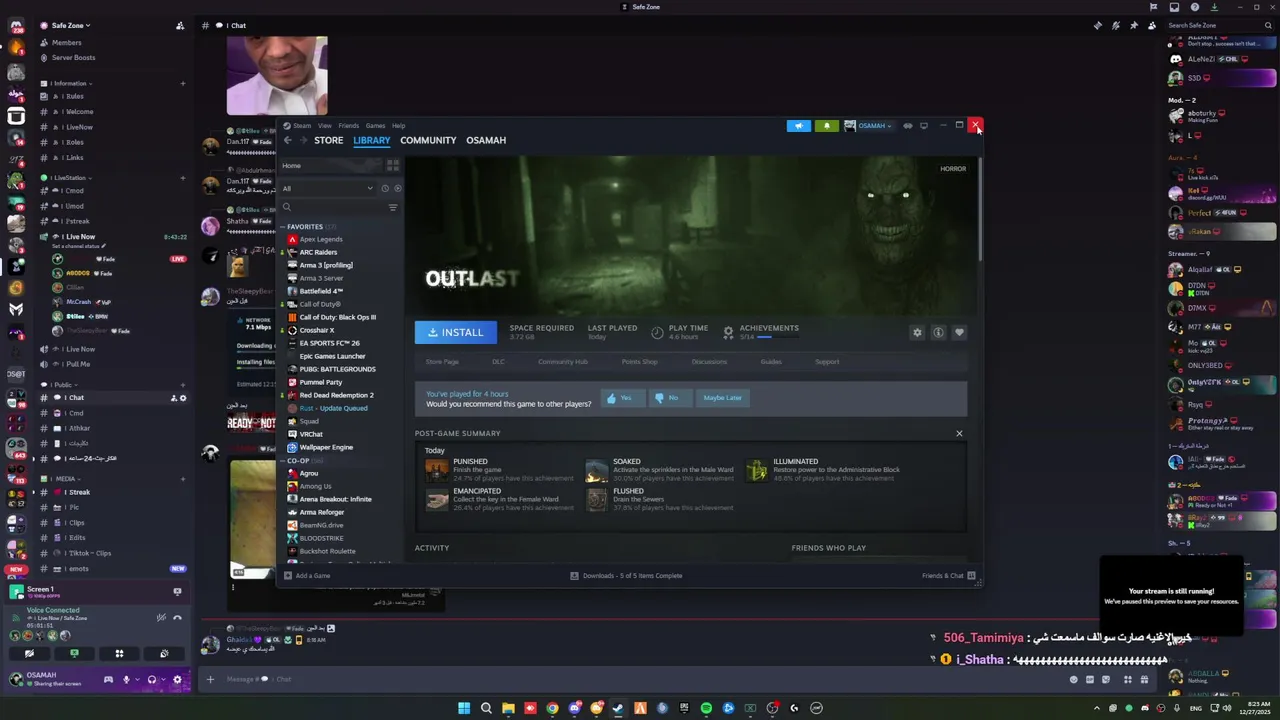
Task: Open Steam notifications bell icon
Action: 827,126
